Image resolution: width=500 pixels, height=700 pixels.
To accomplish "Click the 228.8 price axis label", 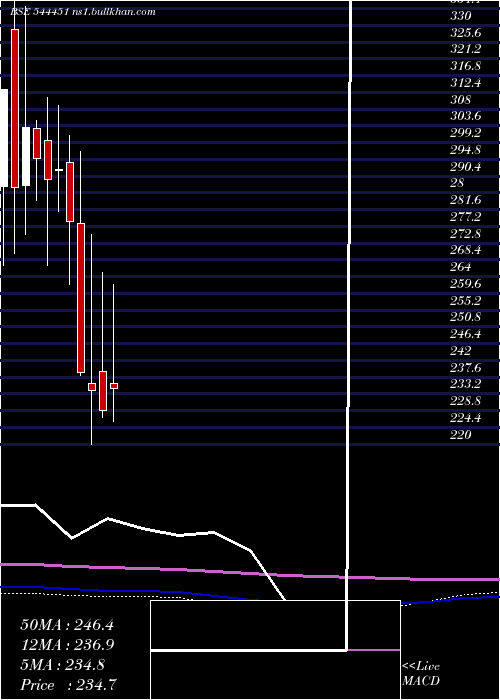I will tap(465, 400).
